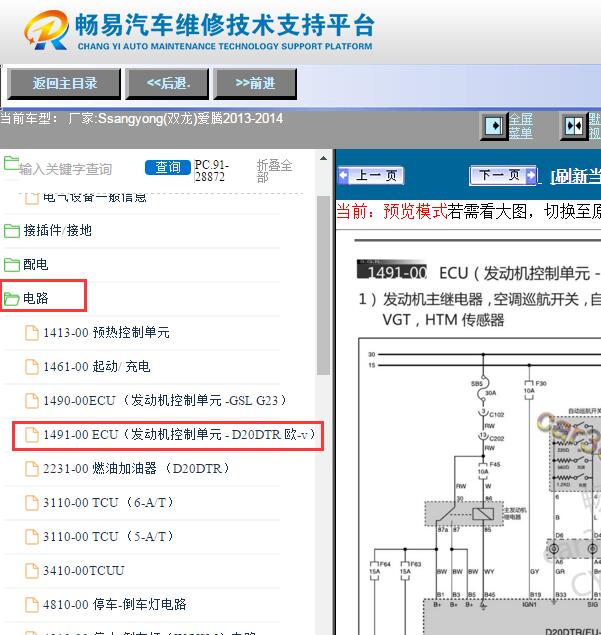The height and width of the screenshot is (635, 601).
Task: Open 1461-00 起动/充电 document
Action: 97,367
